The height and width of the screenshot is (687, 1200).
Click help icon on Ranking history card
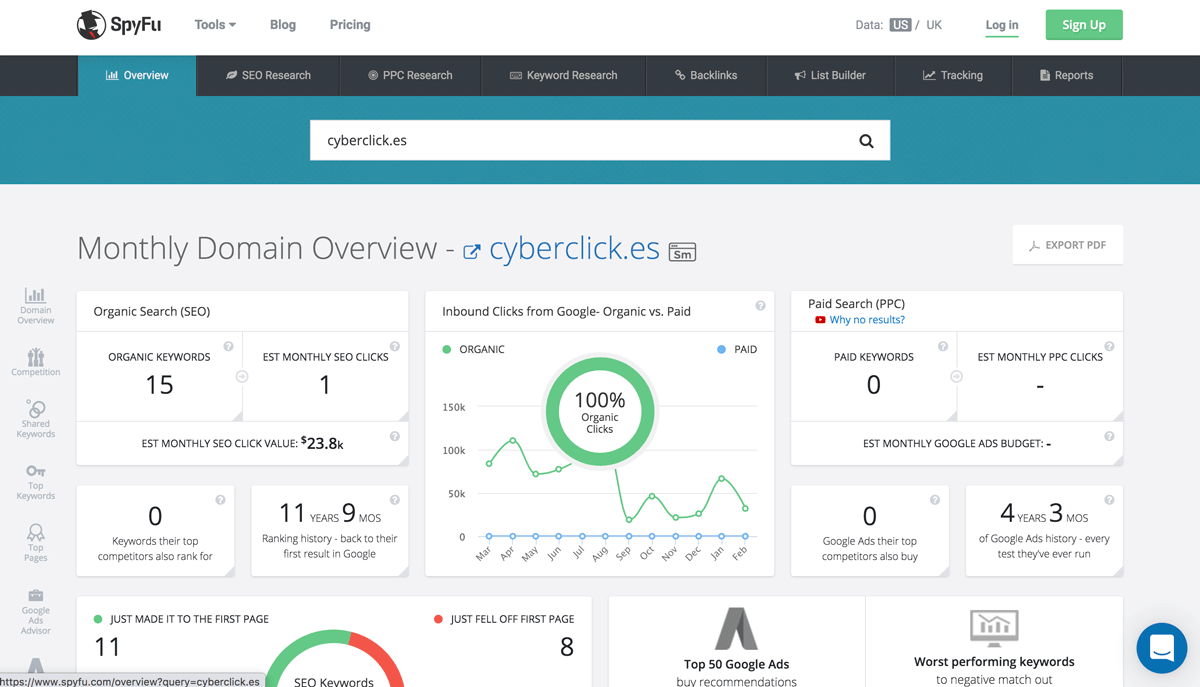395,500
